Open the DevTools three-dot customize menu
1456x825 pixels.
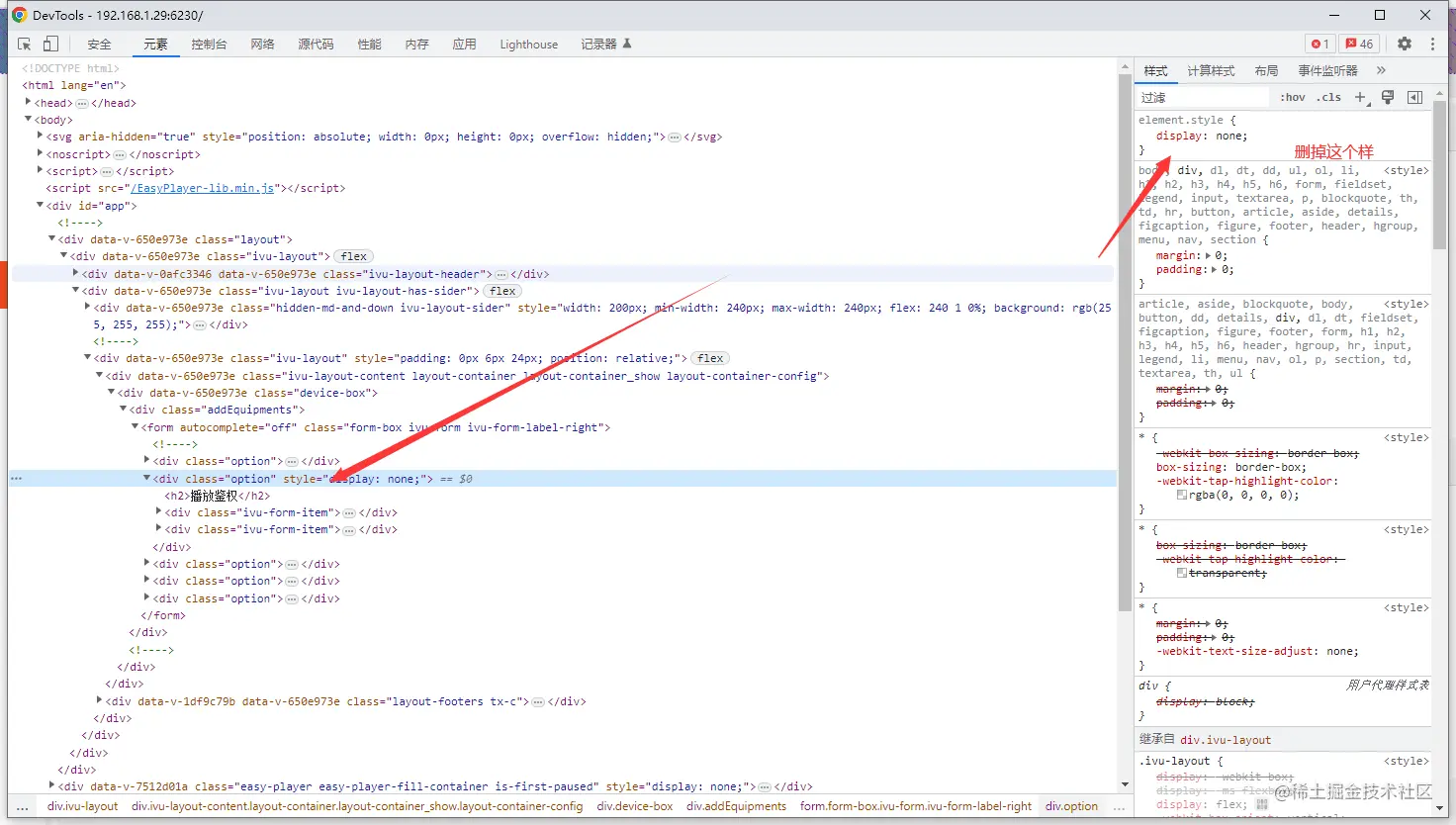click(1432, 44)
